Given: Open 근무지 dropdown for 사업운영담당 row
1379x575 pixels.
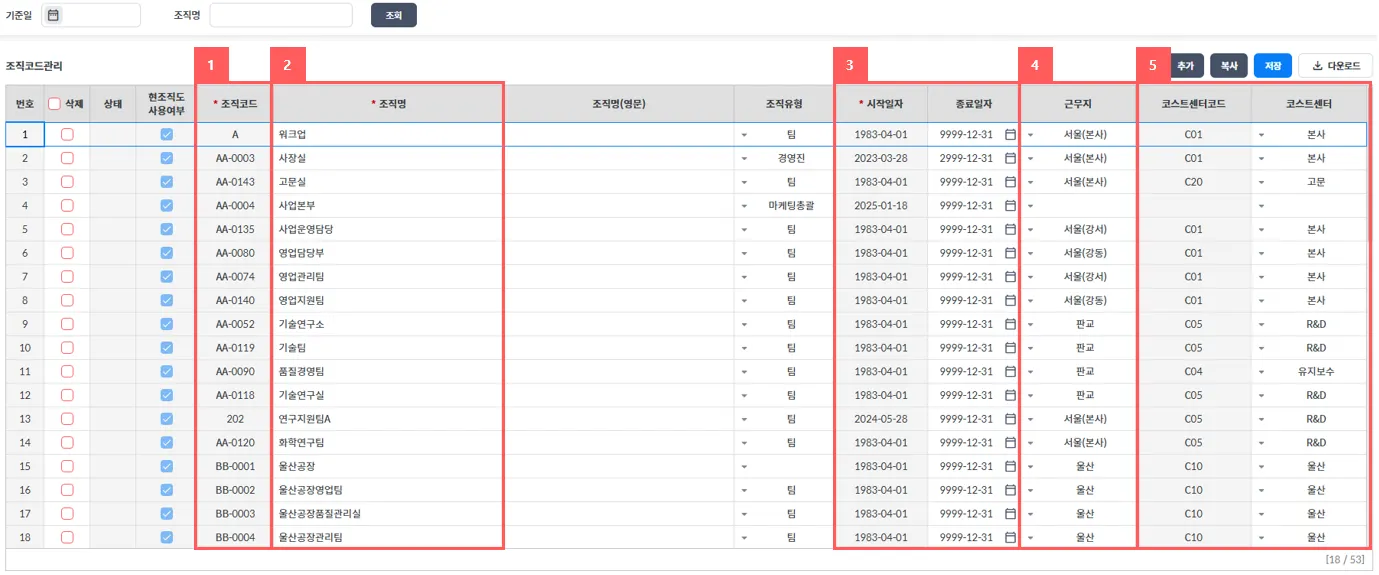Looking at the screenshot, I should click(x=1030, y=229).
